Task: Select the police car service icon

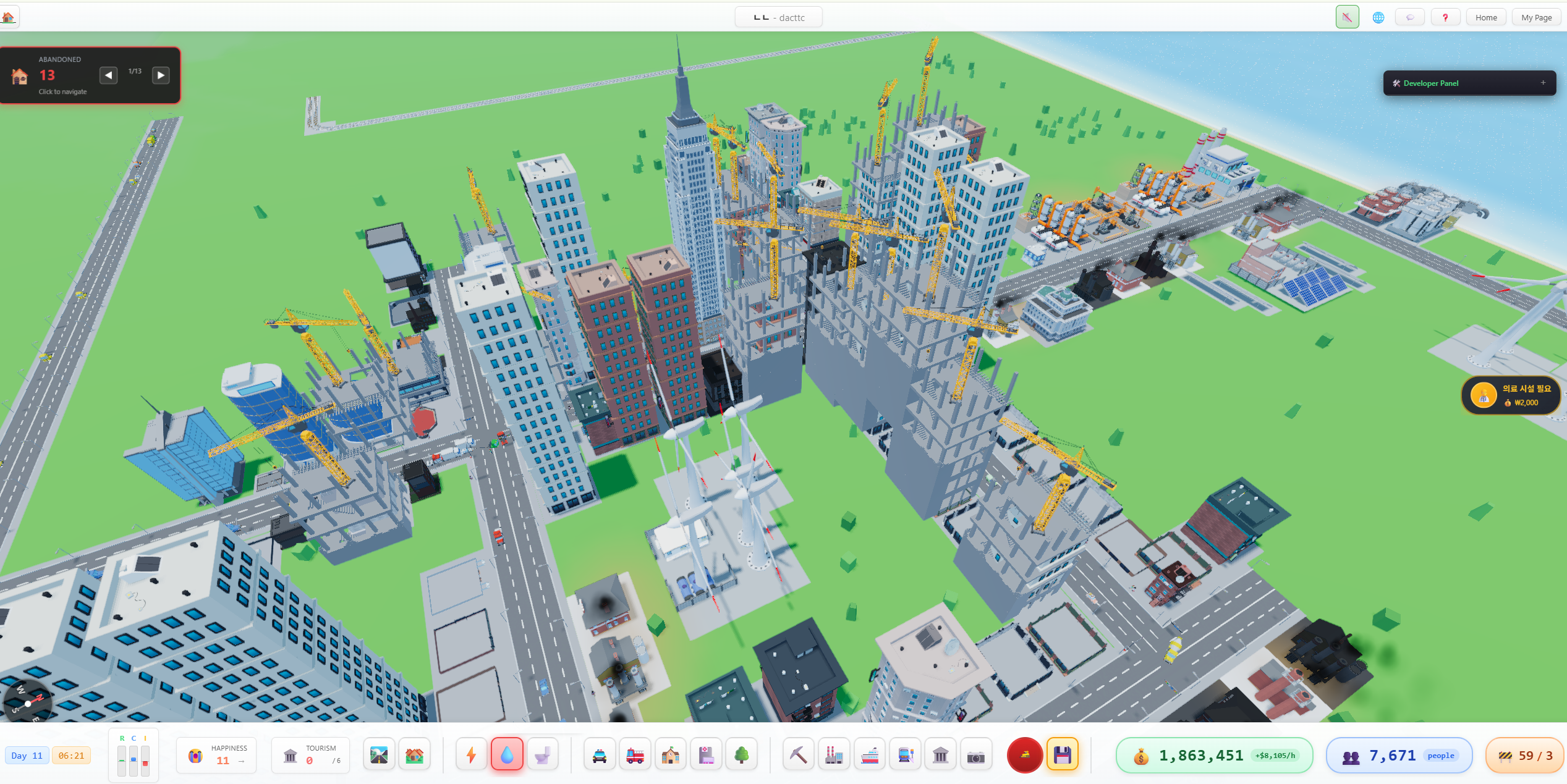Action: point(599,755)
